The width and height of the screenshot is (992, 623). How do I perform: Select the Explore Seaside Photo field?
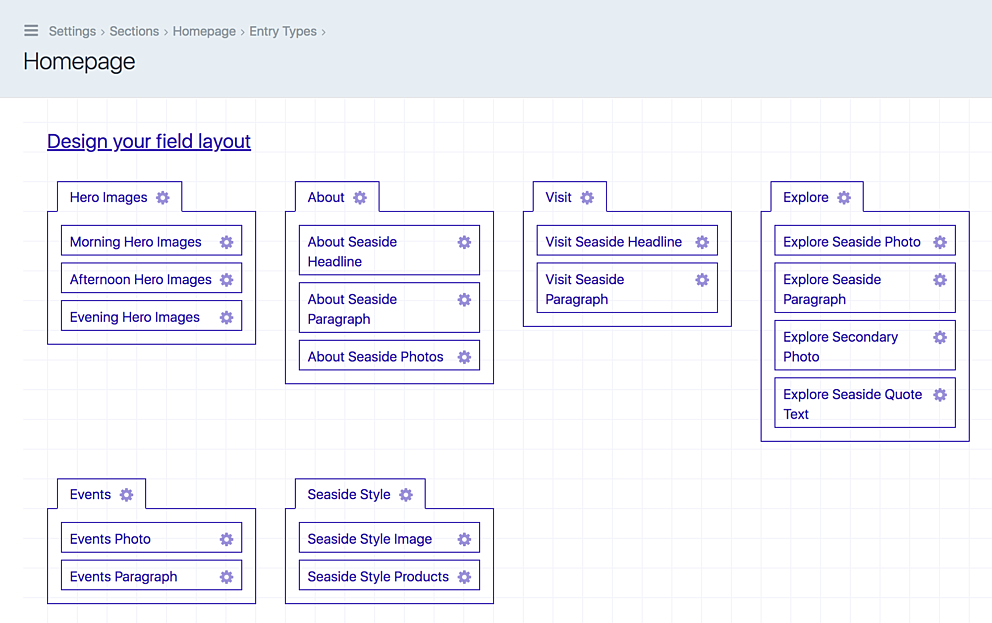click(865, 241)
